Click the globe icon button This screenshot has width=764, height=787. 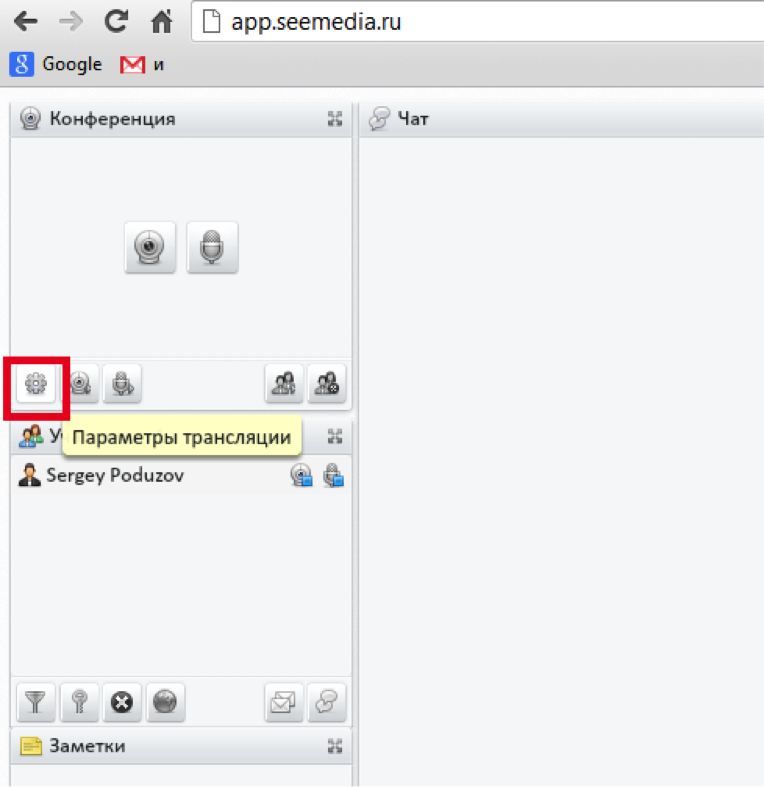(x=166, y=702)
